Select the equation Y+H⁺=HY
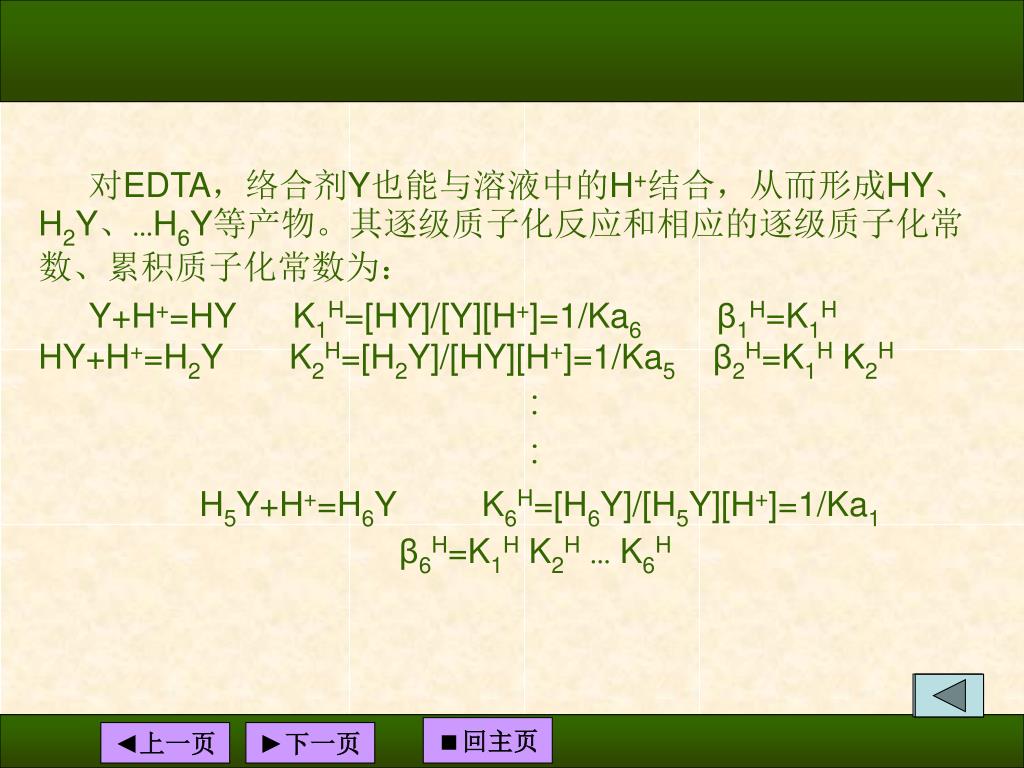The width and height of the screenshot is (1024, 768). 163,317
